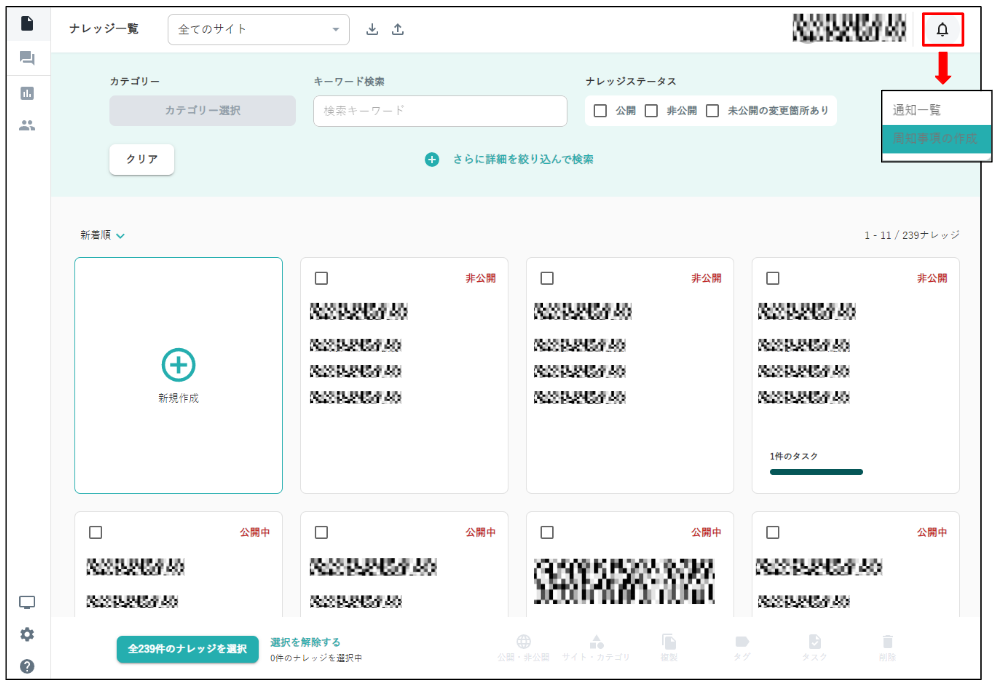Click the 検索キーワード input field
The width and height of the screenshot is (1001, 684).
pyautogui.click(x=440, y=111)
